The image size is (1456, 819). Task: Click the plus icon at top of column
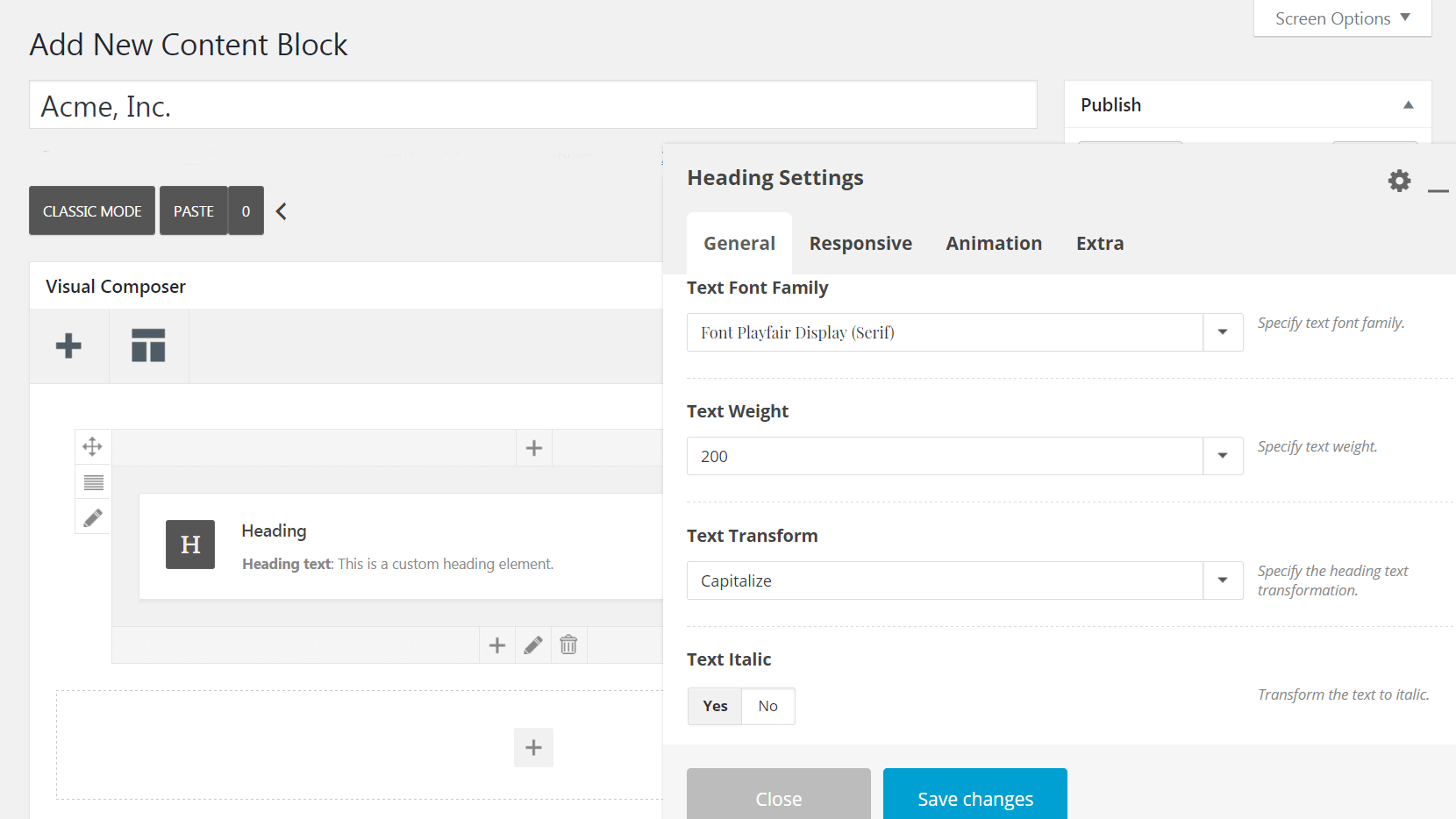[533, 448]
